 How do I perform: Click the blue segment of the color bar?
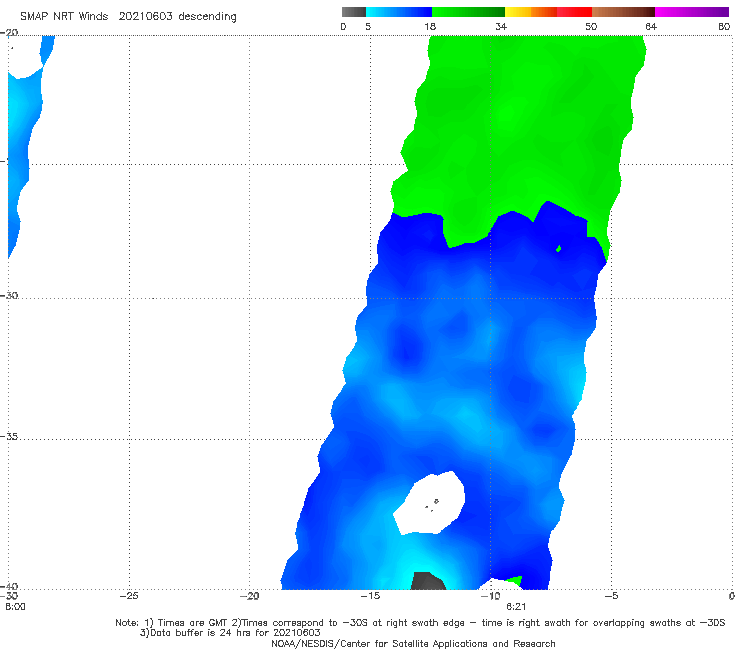pyautogui.click(x=399, y=12)
